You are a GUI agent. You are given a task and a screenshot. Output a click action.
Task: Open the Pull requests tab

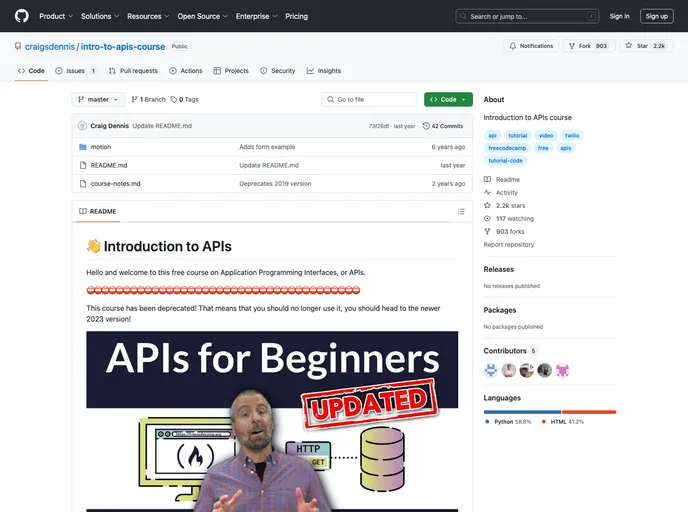pyautogui.click(x=133, y=71)
